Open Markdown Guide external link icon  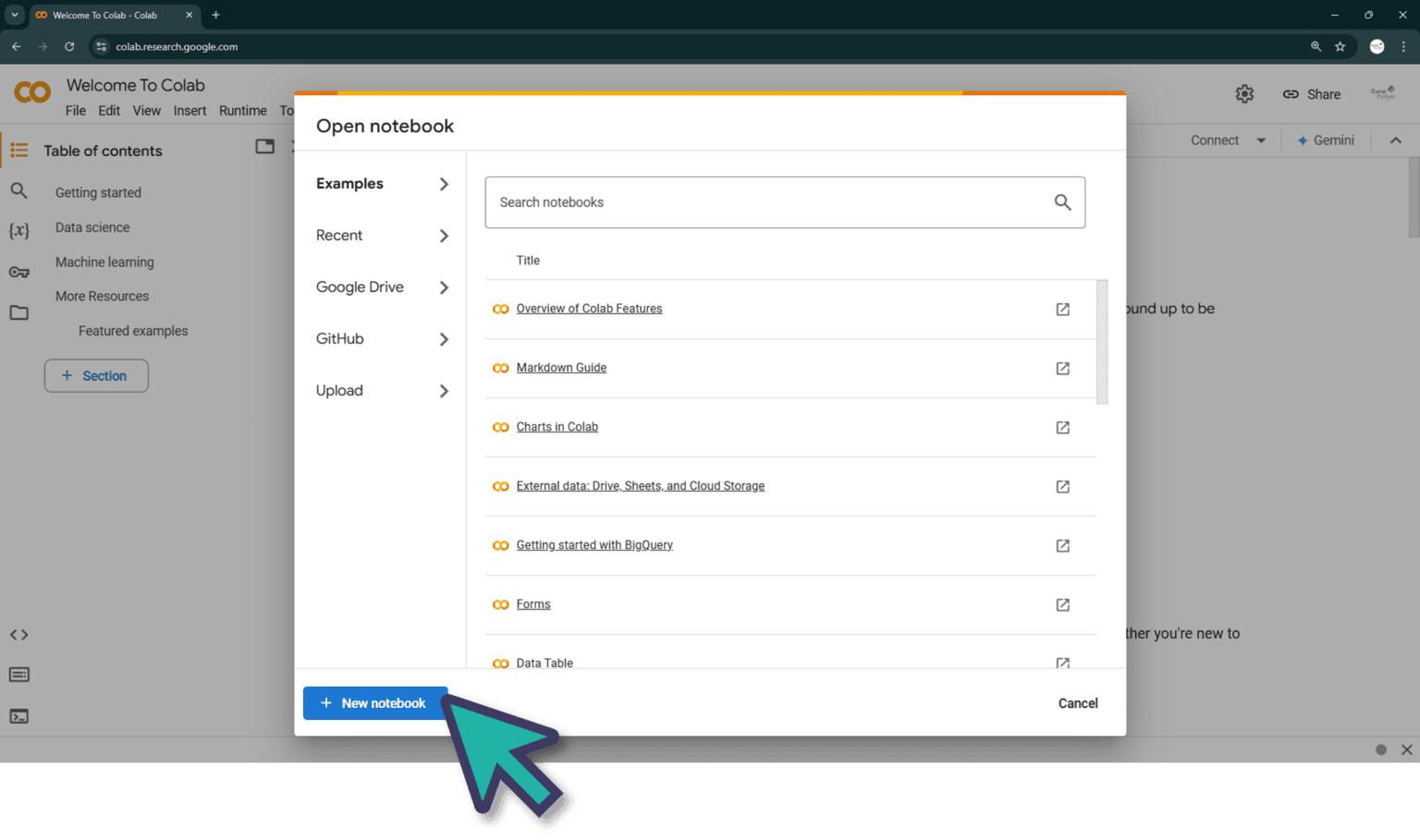click(1062, 369)
